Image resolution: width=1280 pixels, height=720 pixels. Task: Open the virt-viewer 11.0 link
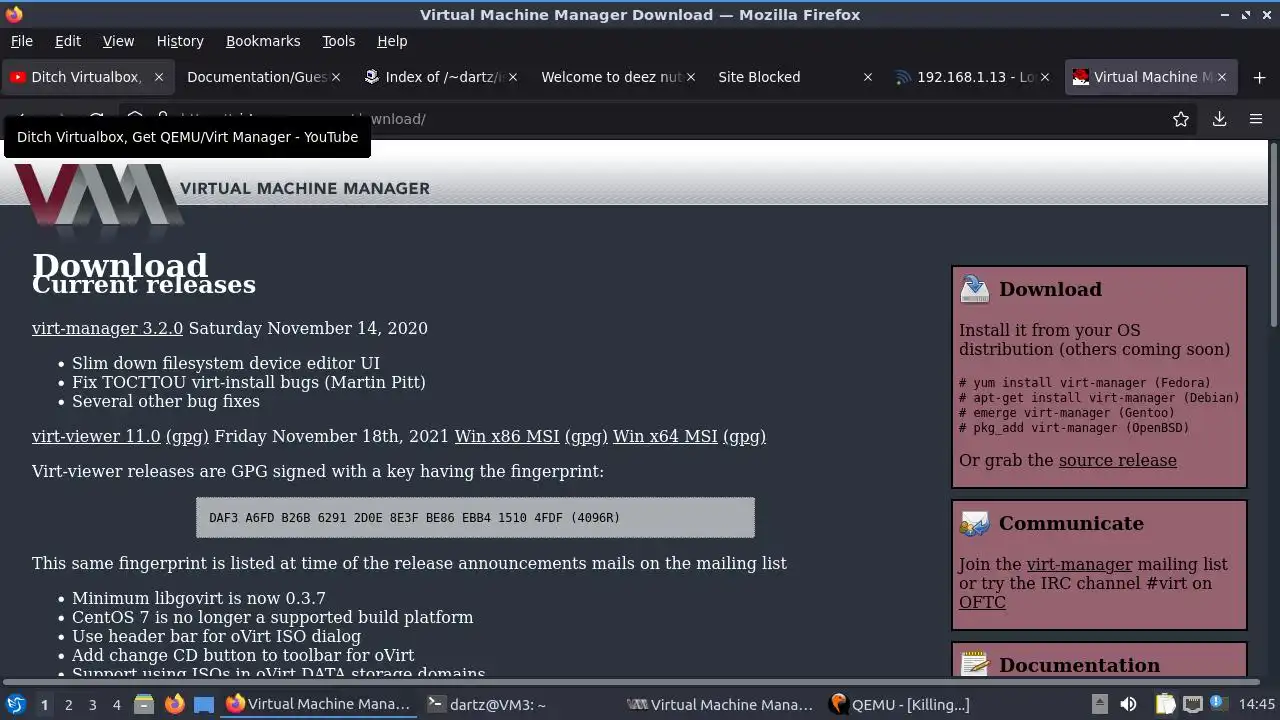[96, 436]
